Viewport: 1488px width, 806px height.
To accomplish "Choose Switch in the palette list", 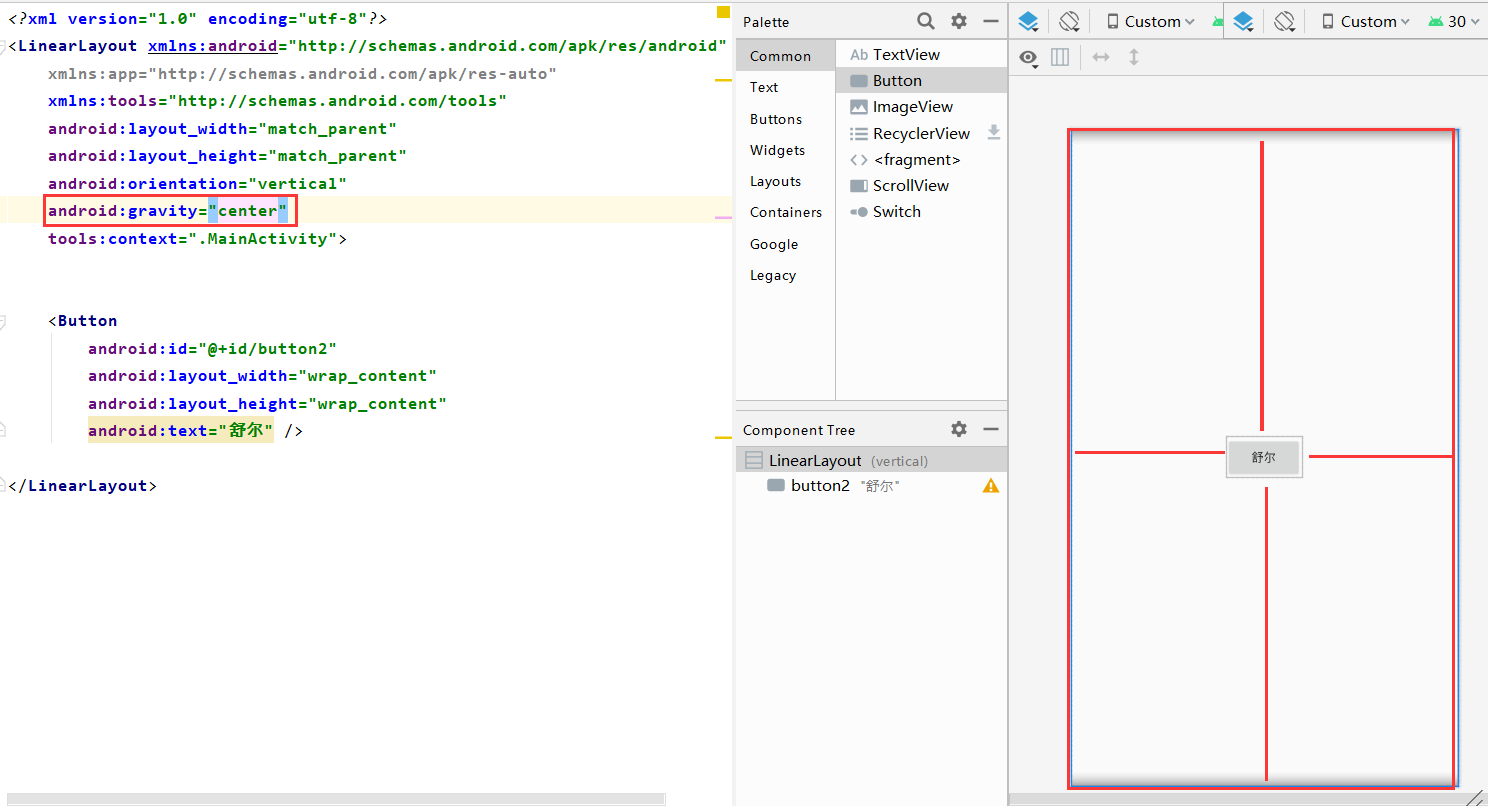I will (921, 212).
